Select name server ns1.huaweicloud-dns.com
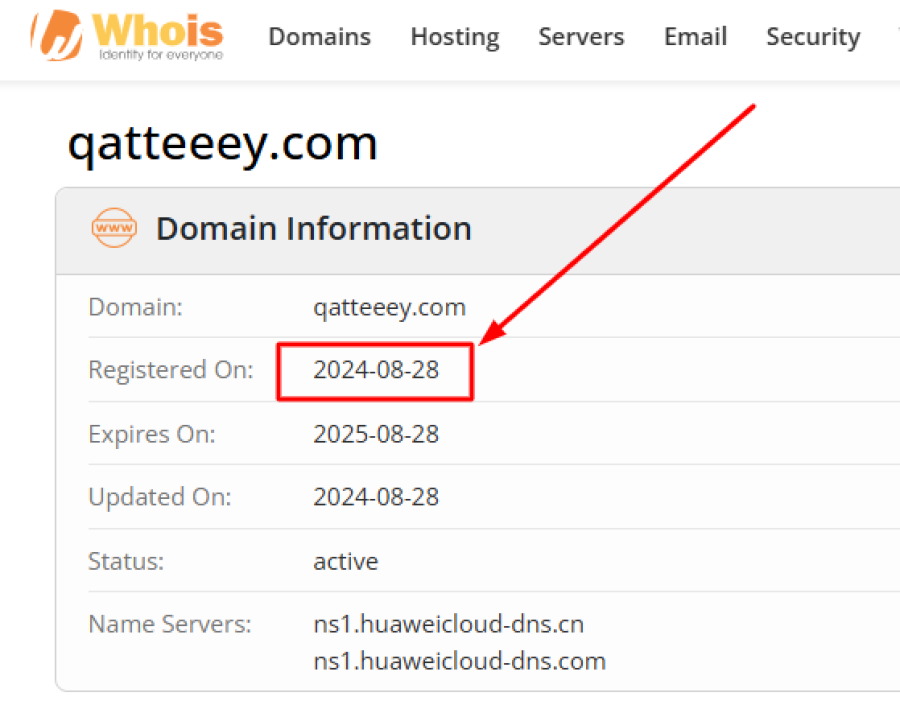This screenshot has height=713, width=900. (459, 660)
